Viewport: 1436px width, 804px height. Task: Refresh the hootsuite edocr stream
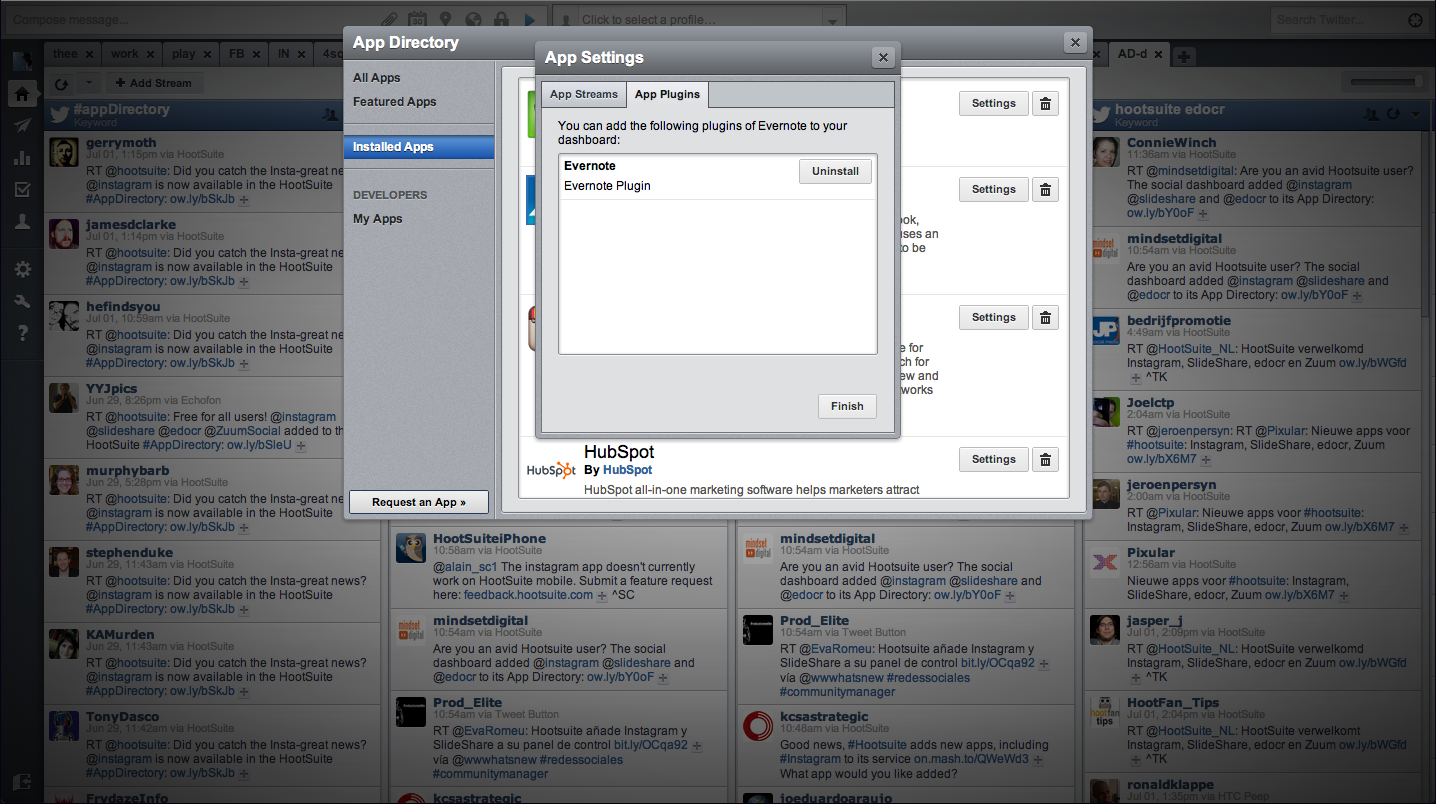click(x=1394, y=115)
